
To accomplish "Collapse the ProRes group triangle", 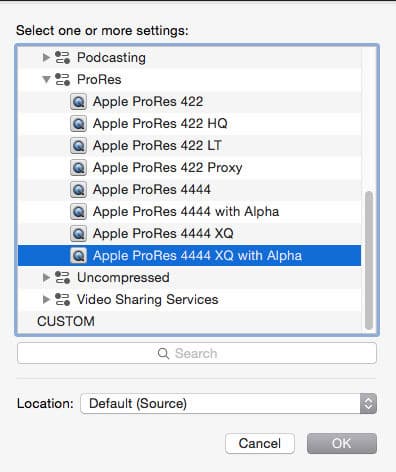I will (46, 79).
